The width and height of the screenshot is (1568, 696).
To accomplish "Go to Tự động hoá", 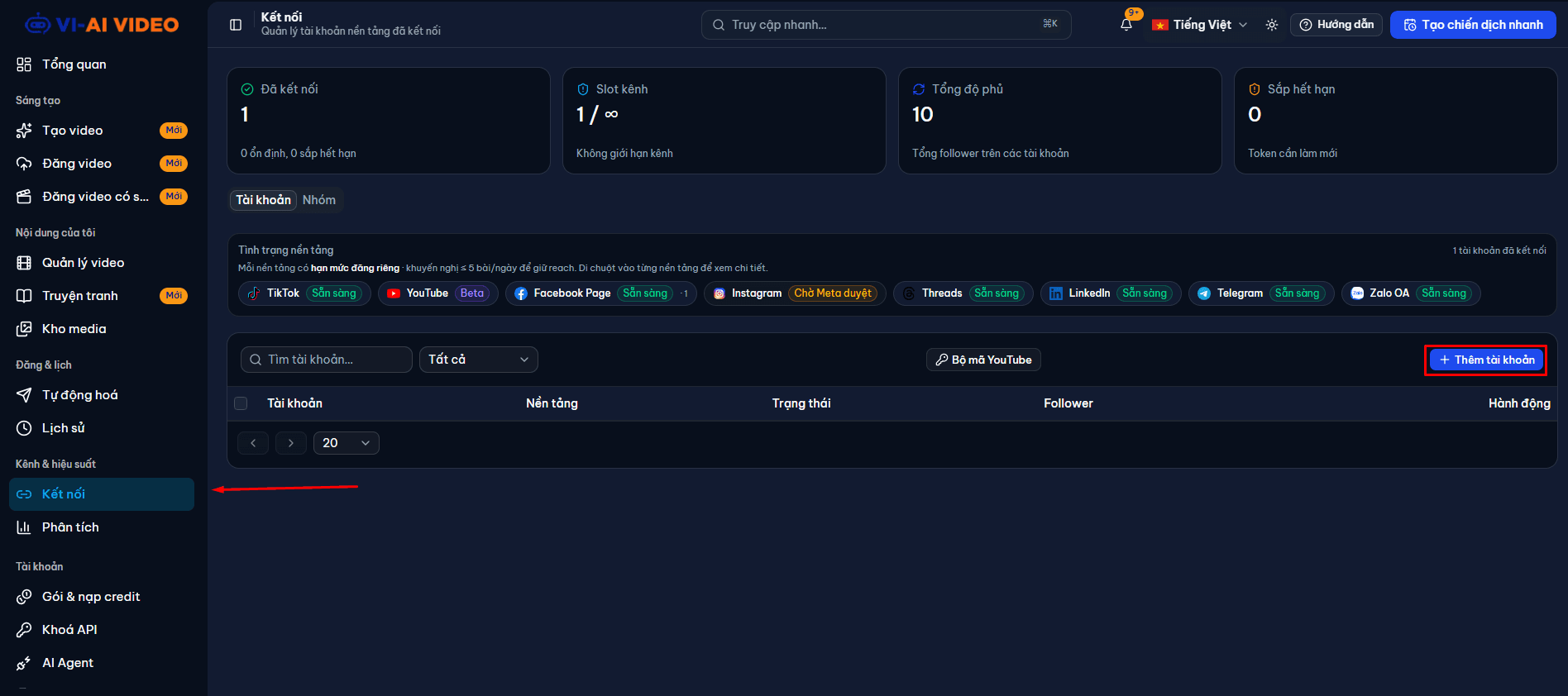I will [102, 395].
